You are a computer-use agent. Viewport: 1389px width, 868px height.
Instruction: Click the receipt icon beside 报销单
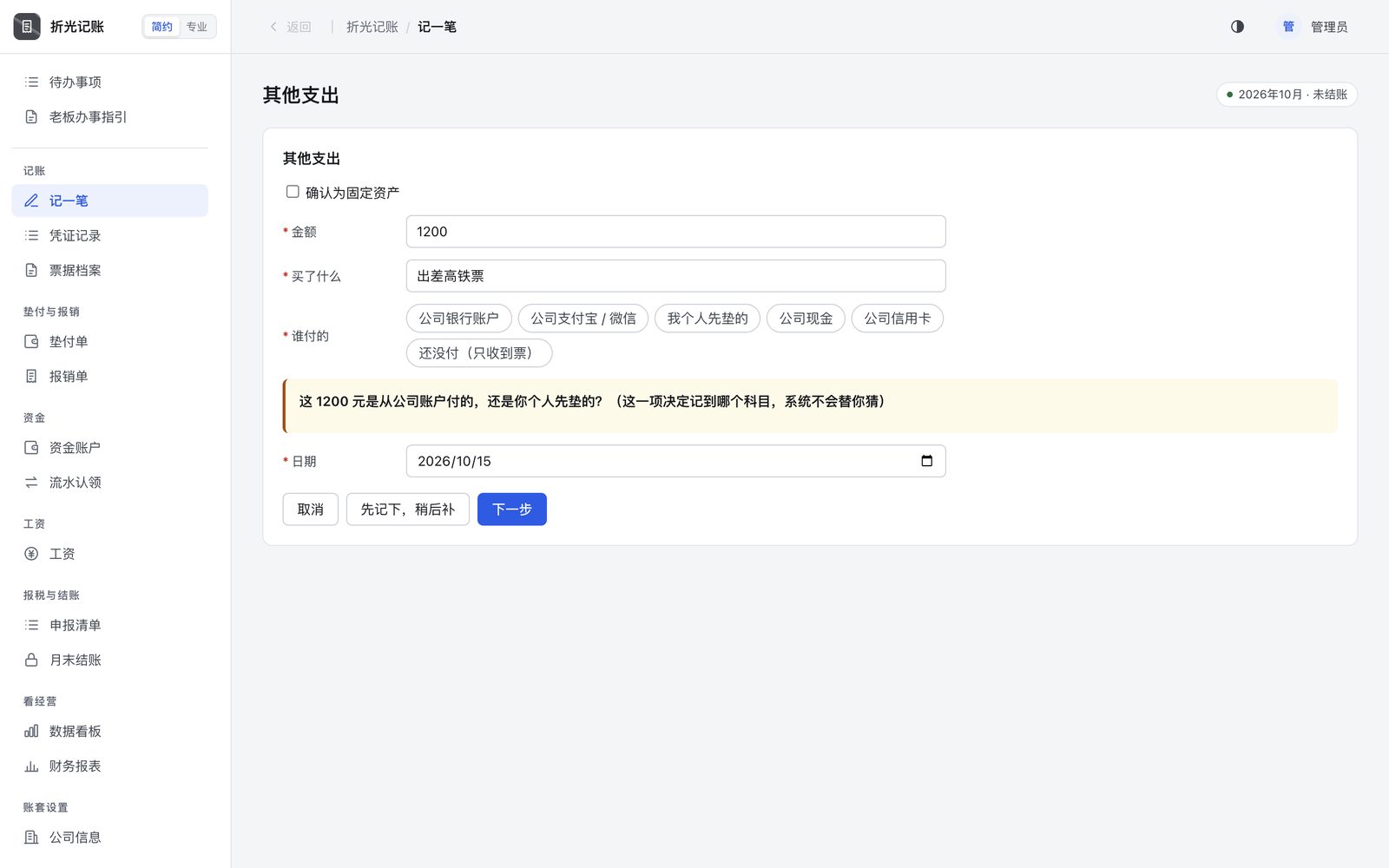point(31,376)
